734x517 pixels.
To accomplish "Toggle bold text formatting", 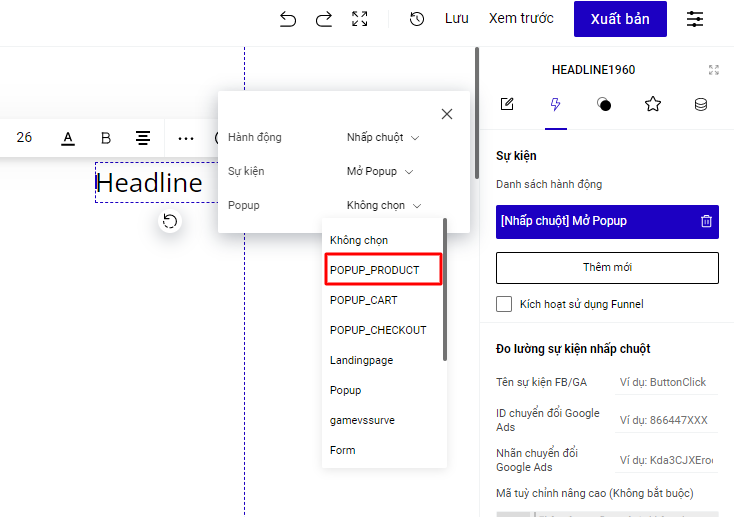I will pyautogui.click(x=106, y=138).
